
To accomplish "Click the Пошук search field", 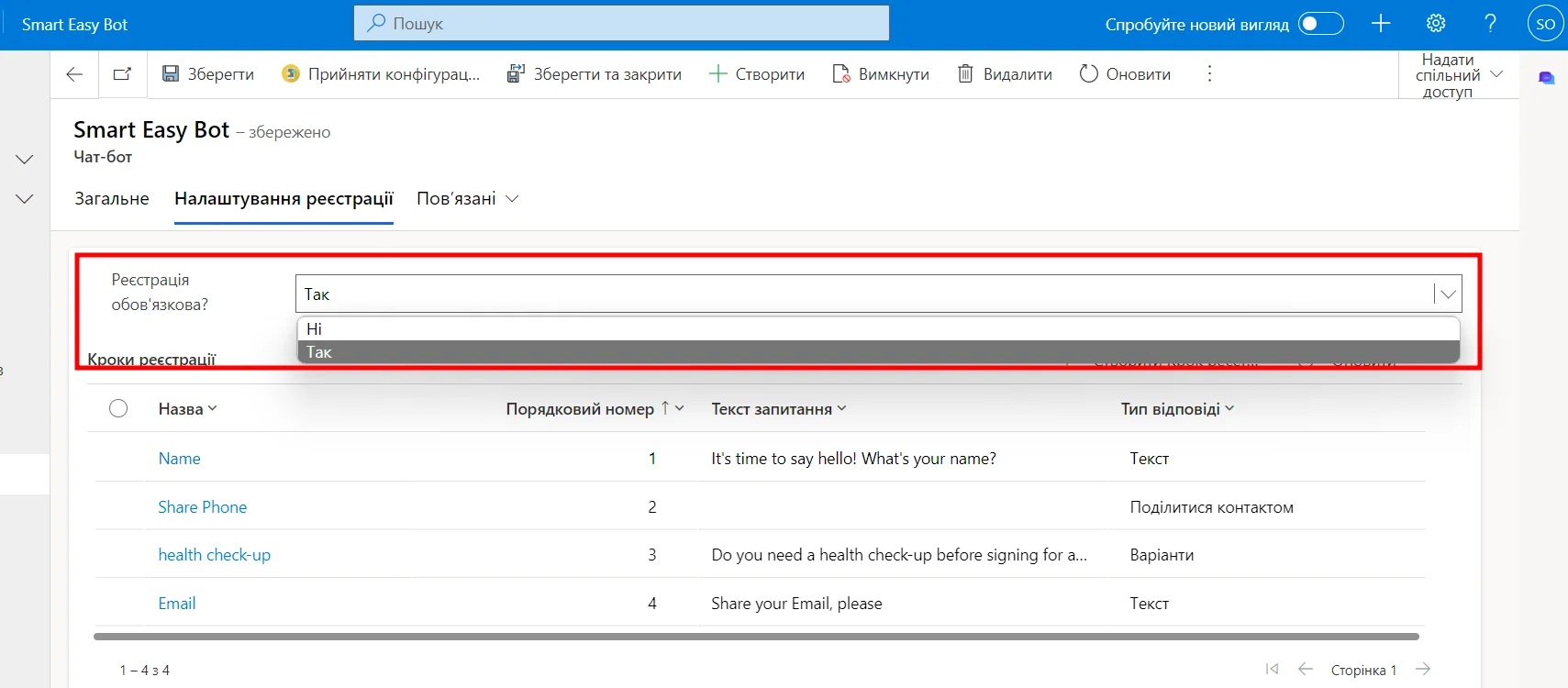I will pos(621,24).
